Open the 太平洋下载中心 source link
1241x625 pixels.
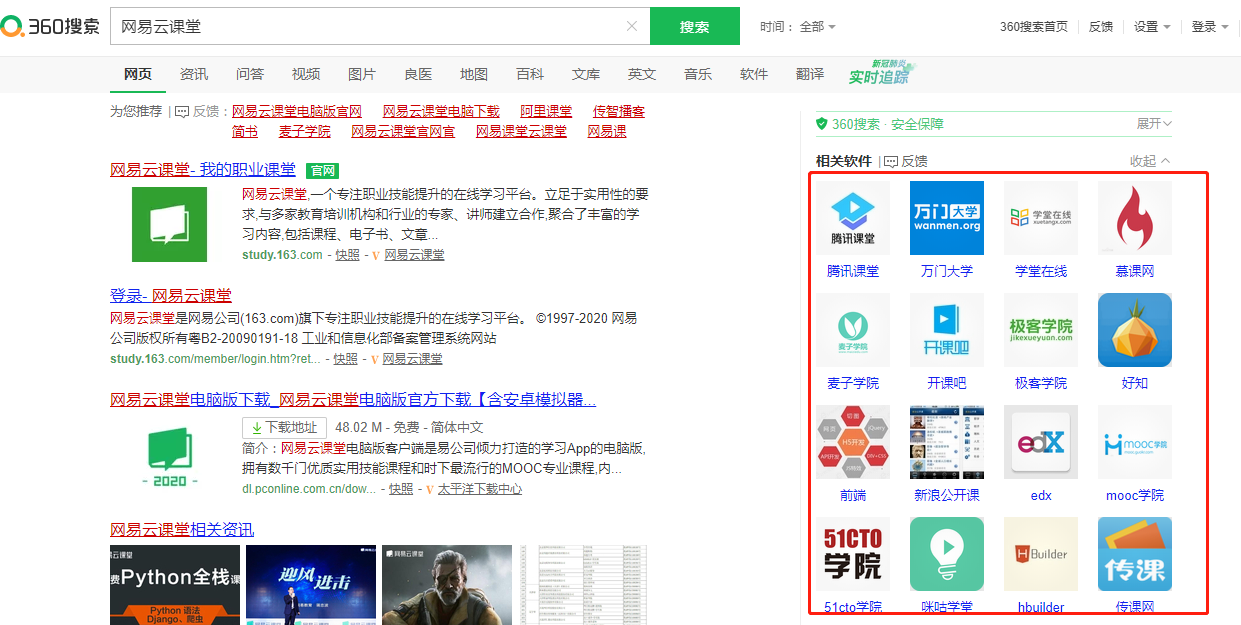(x=480, y=489)
